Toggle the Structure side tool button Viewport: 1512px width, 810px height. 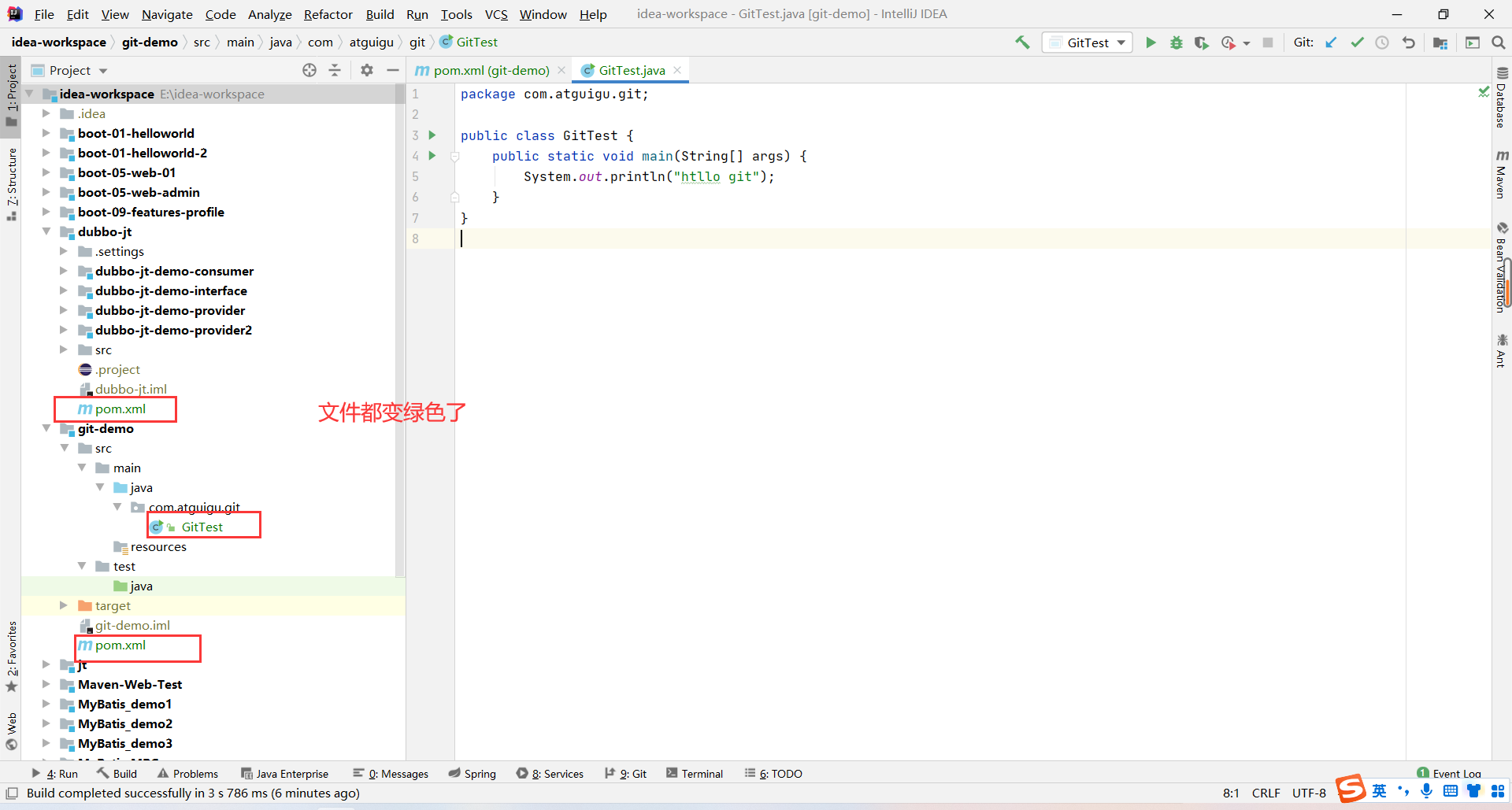coord(12,185)
